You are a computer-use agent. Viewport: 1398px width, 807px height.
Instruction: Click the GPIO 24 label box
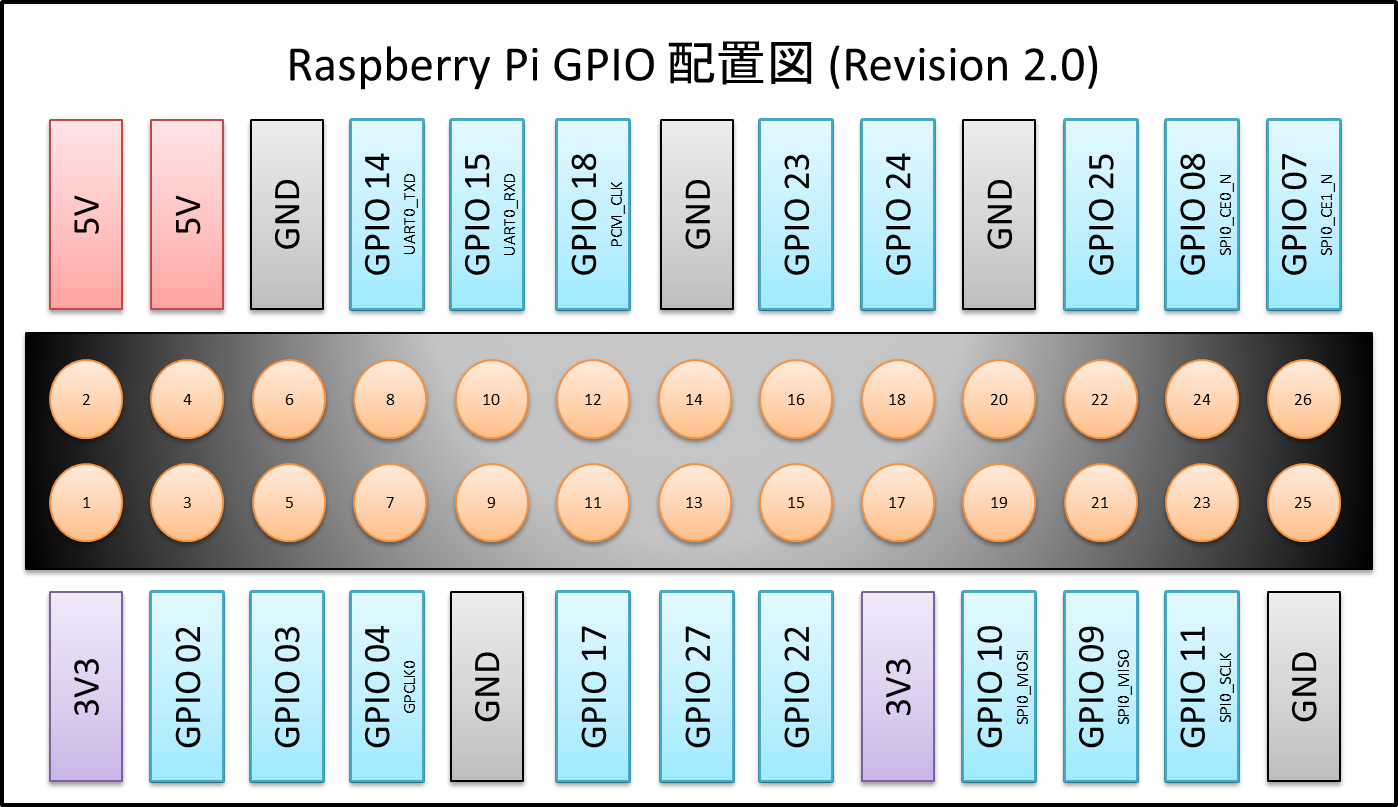coord(898,214)
